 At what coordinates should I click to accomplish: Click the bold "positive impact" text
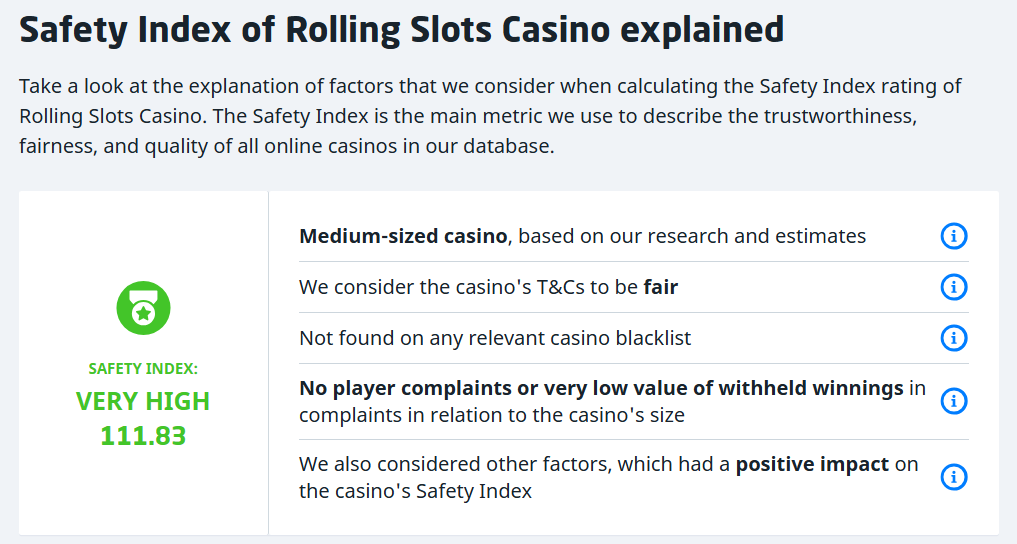point(812,465)
